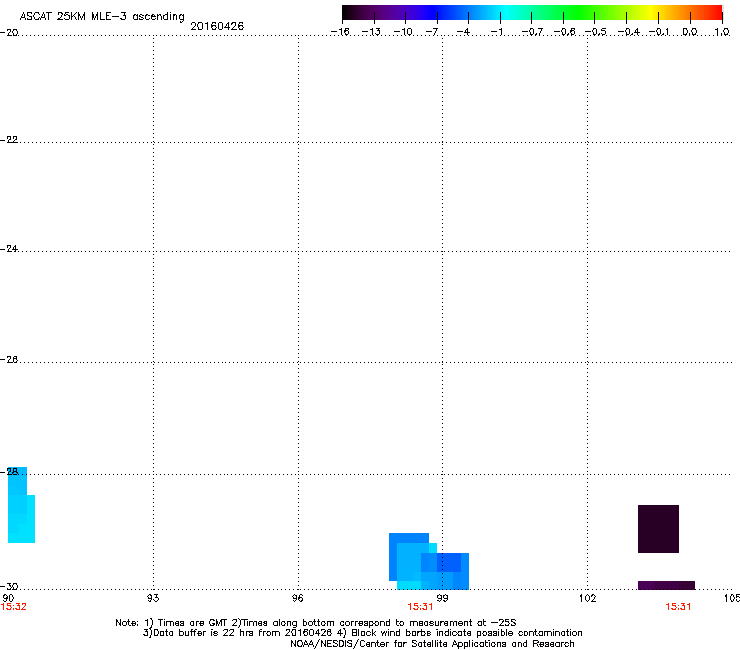Click the -7 color scale label
The height and width of the screenshot is (650, 740).
click(432, 32)
